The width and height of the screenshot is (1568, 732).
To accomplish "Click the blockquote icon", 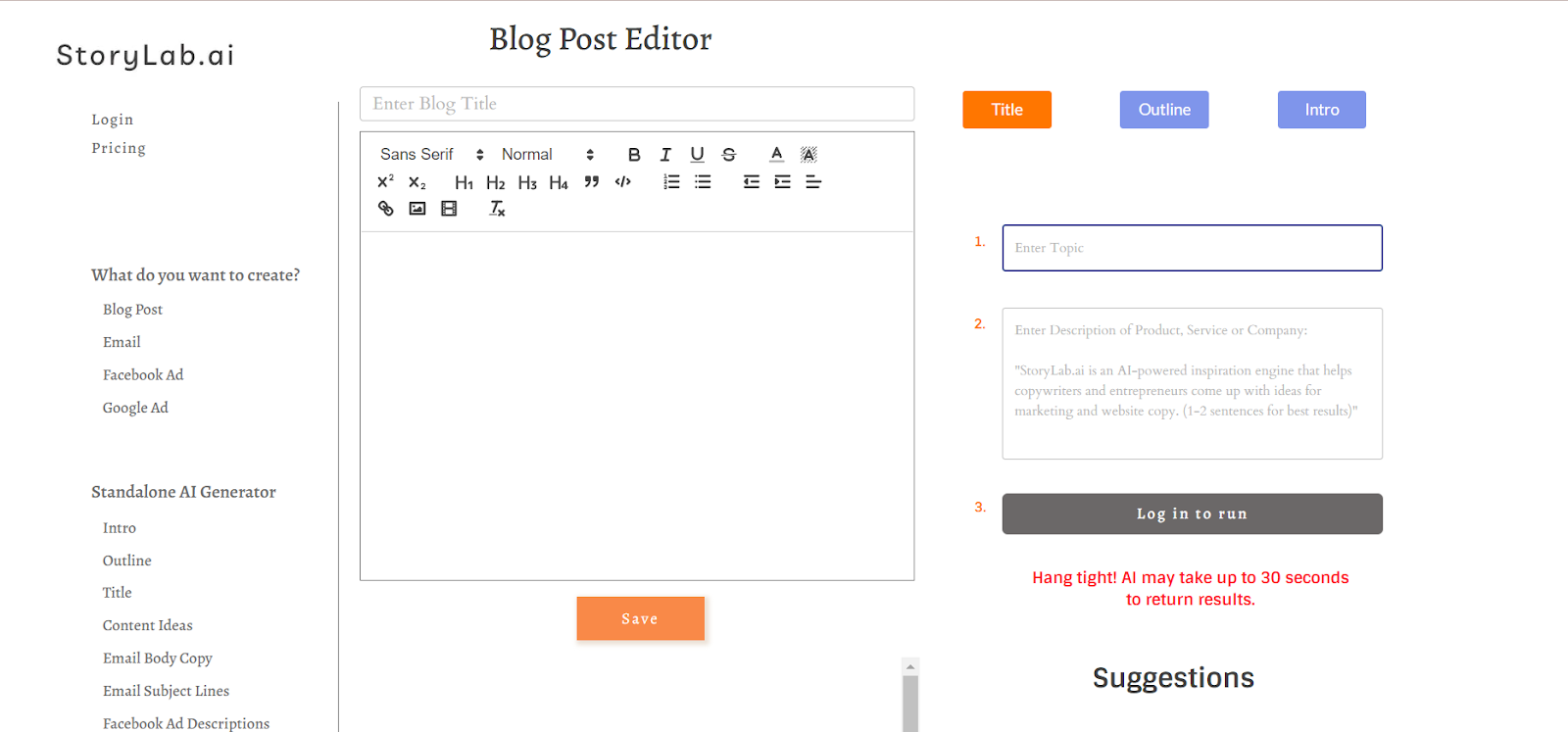I will [x=591, y=182].
